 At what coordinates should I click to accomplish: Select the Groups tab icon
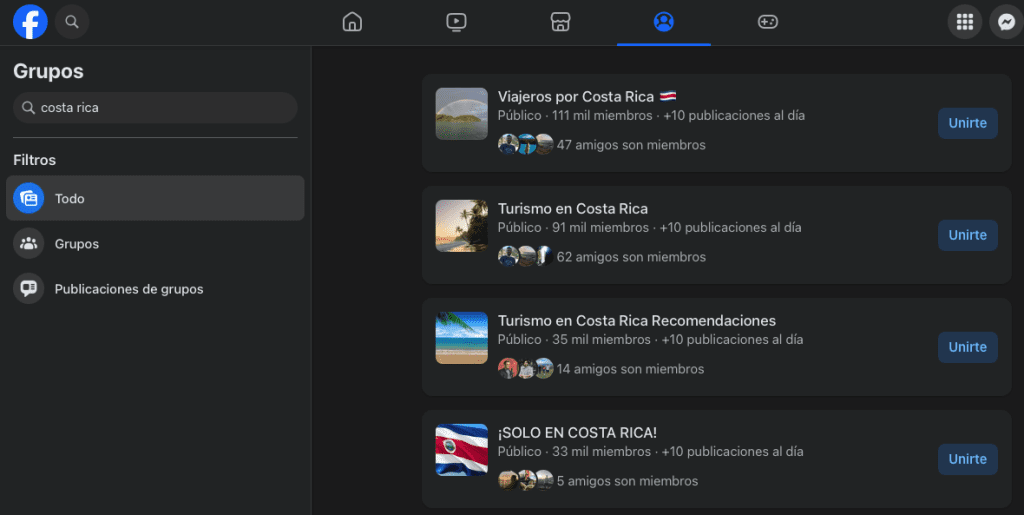click(664, 22)
